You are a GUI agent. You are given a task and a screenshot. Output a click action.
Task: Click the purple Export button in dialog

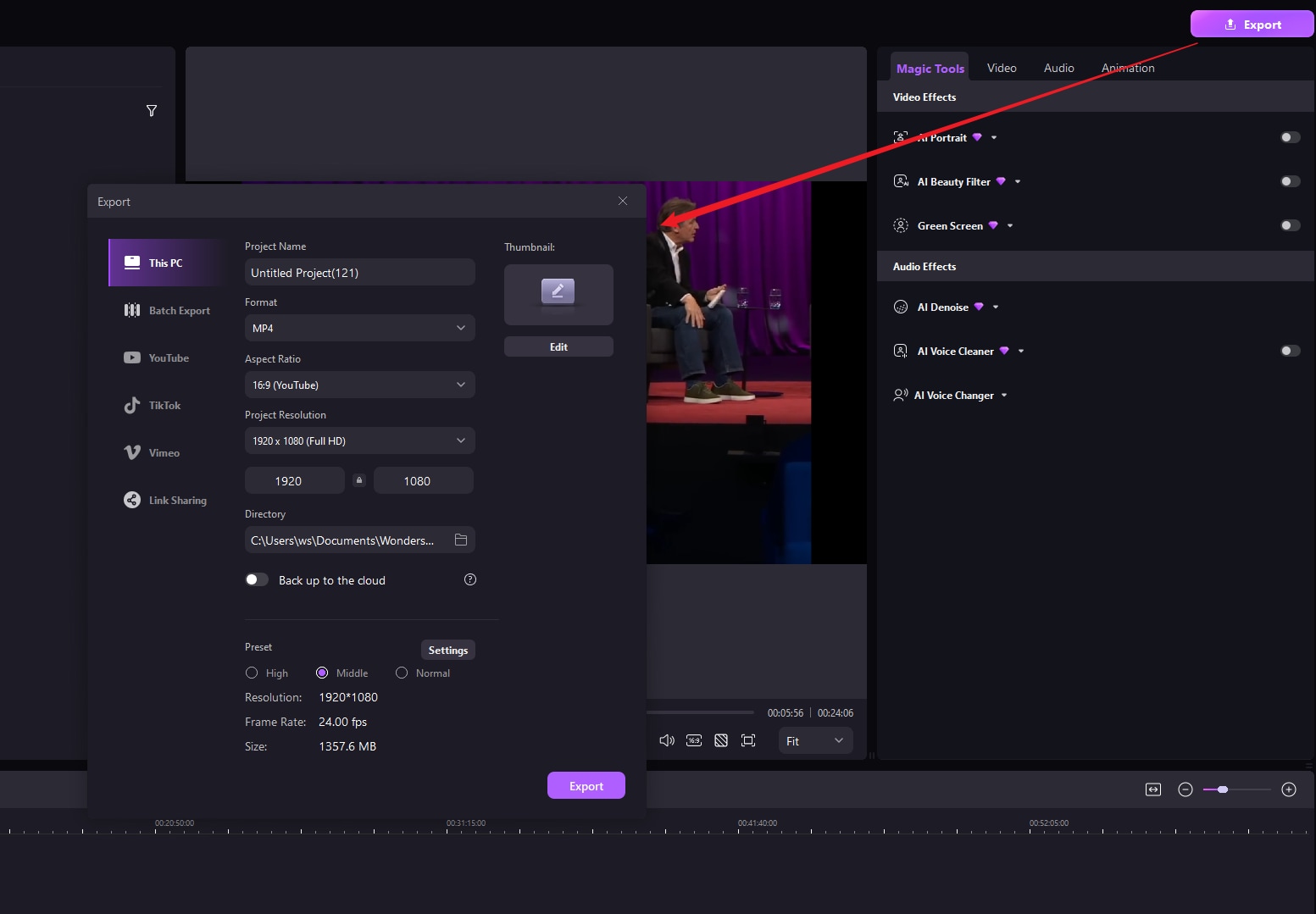point(586,785)
